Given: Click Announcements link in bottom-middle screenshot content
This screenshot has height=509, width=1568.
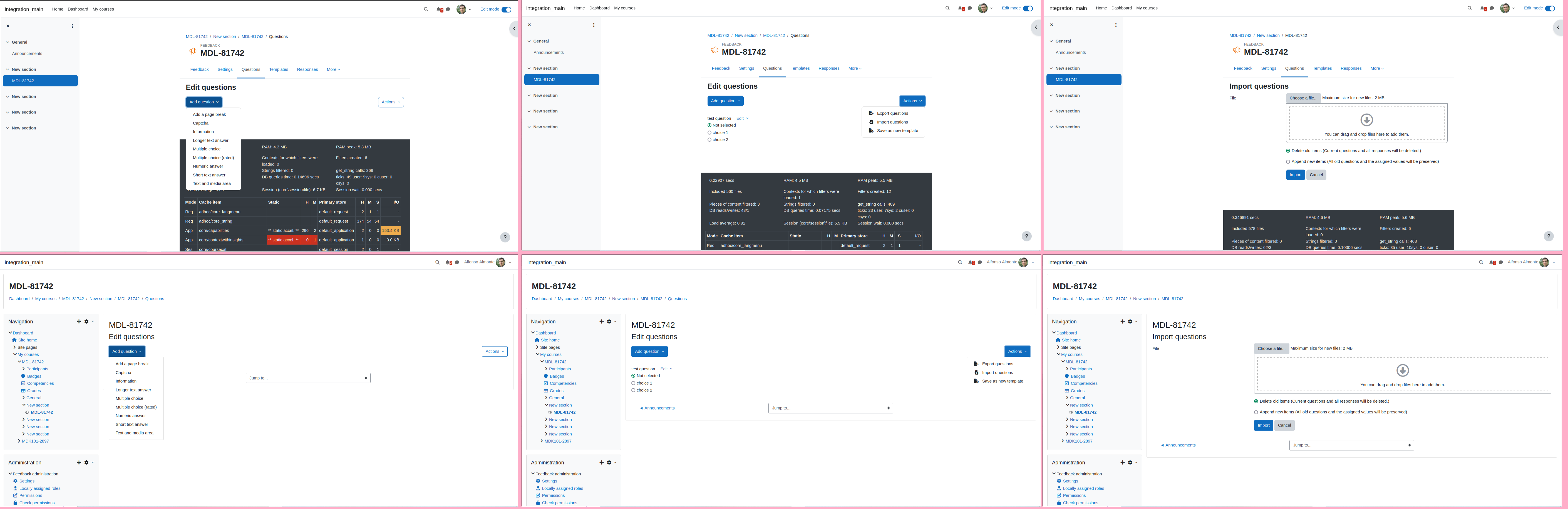Looking at the screenshot, I should pyautogui.click(x=658, y=408).
